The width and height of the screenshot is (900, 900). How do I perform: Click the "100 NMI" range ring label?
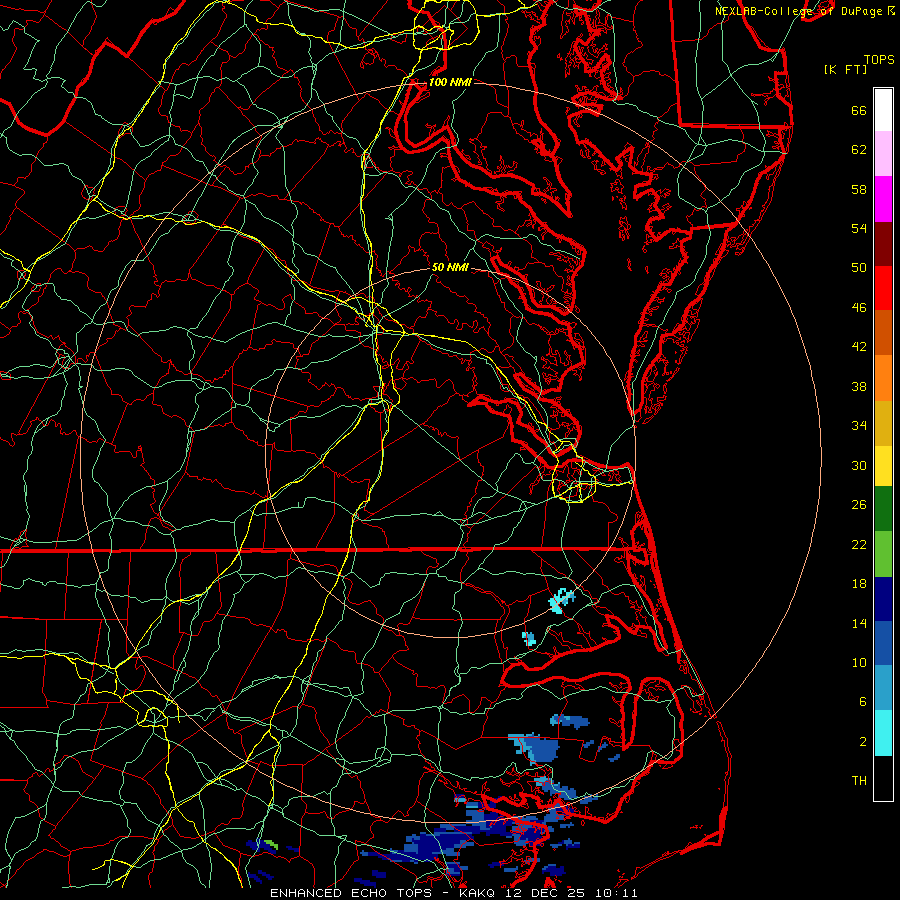click(x=450, y=82)
